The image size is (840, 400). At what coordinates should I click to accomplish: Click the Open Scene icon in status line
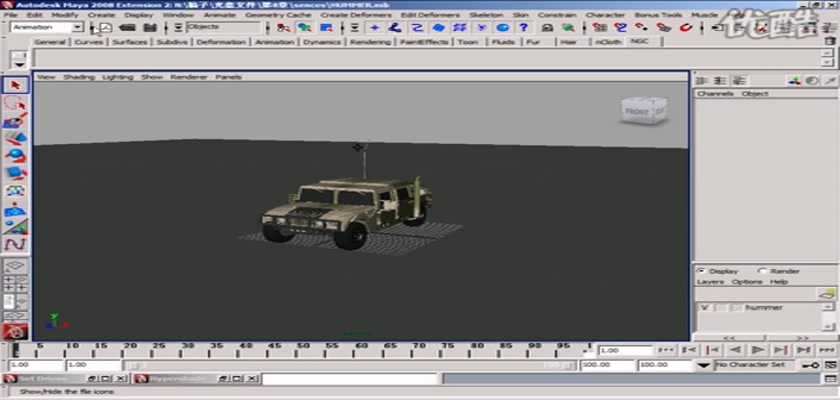[x=127, y=27]
